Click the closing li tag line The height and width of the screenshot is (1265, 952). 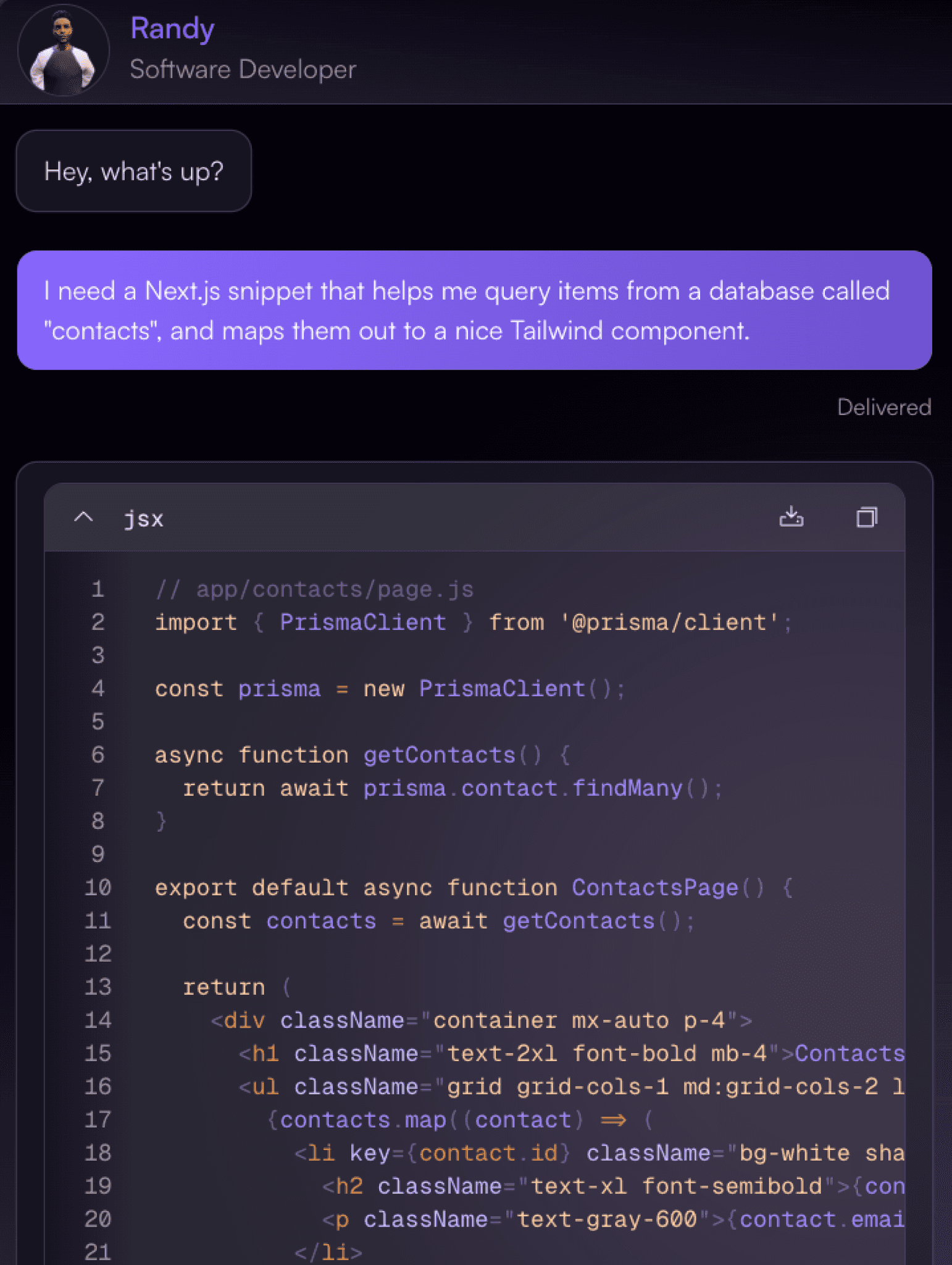pyautogui.click(x=328, y=1252)
